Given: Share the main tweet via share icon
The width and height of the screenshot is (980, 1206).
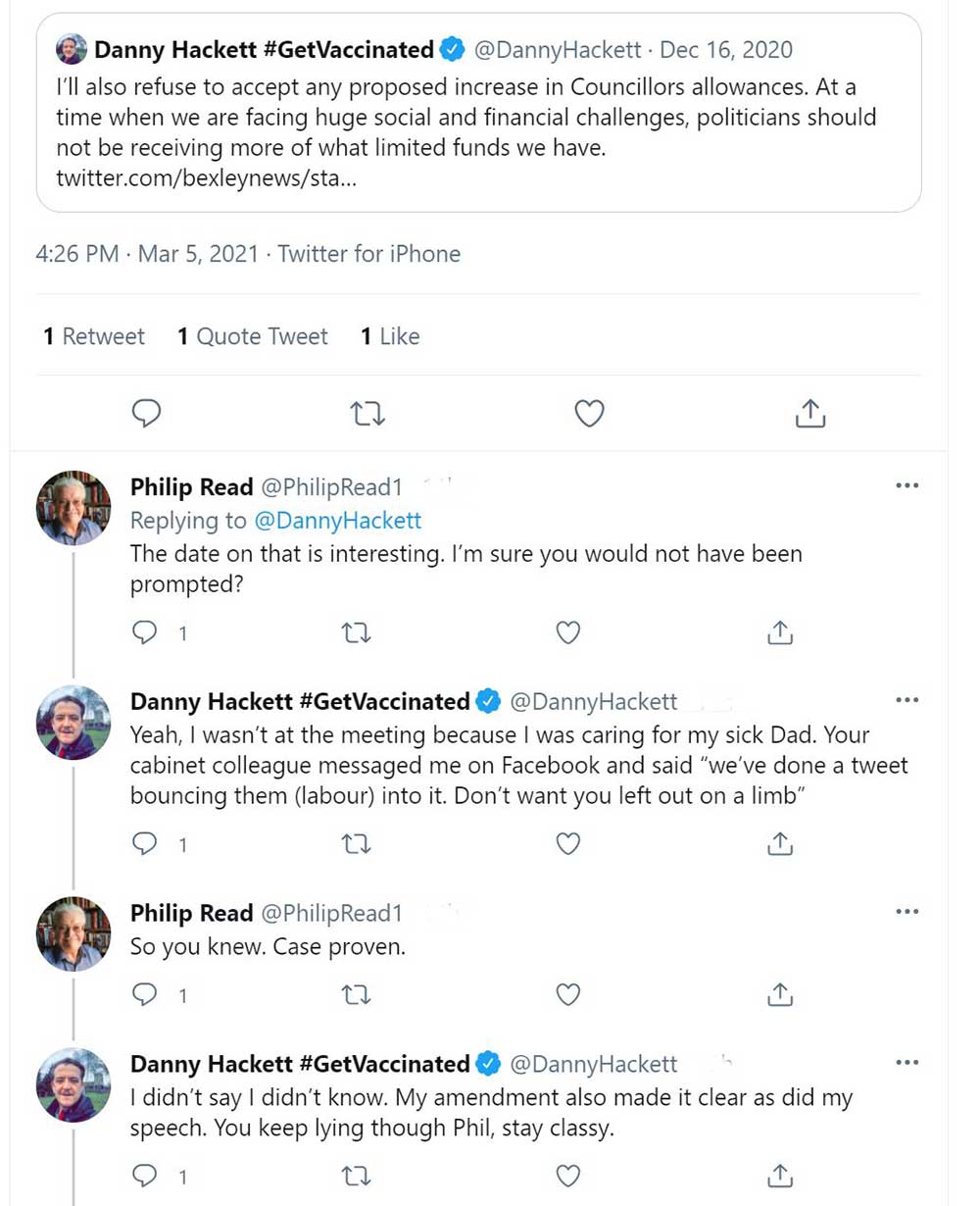Looking at the screenshot, I should tap(809, 415).
